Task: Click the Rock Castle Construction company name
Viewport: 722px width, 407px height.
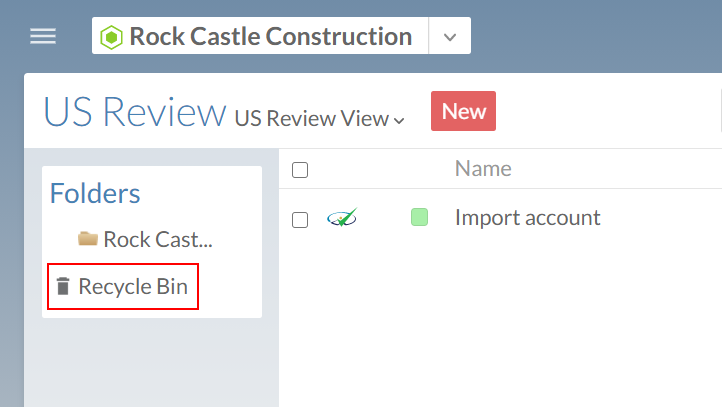Action: pyautogui.click(x=270, y=37)
